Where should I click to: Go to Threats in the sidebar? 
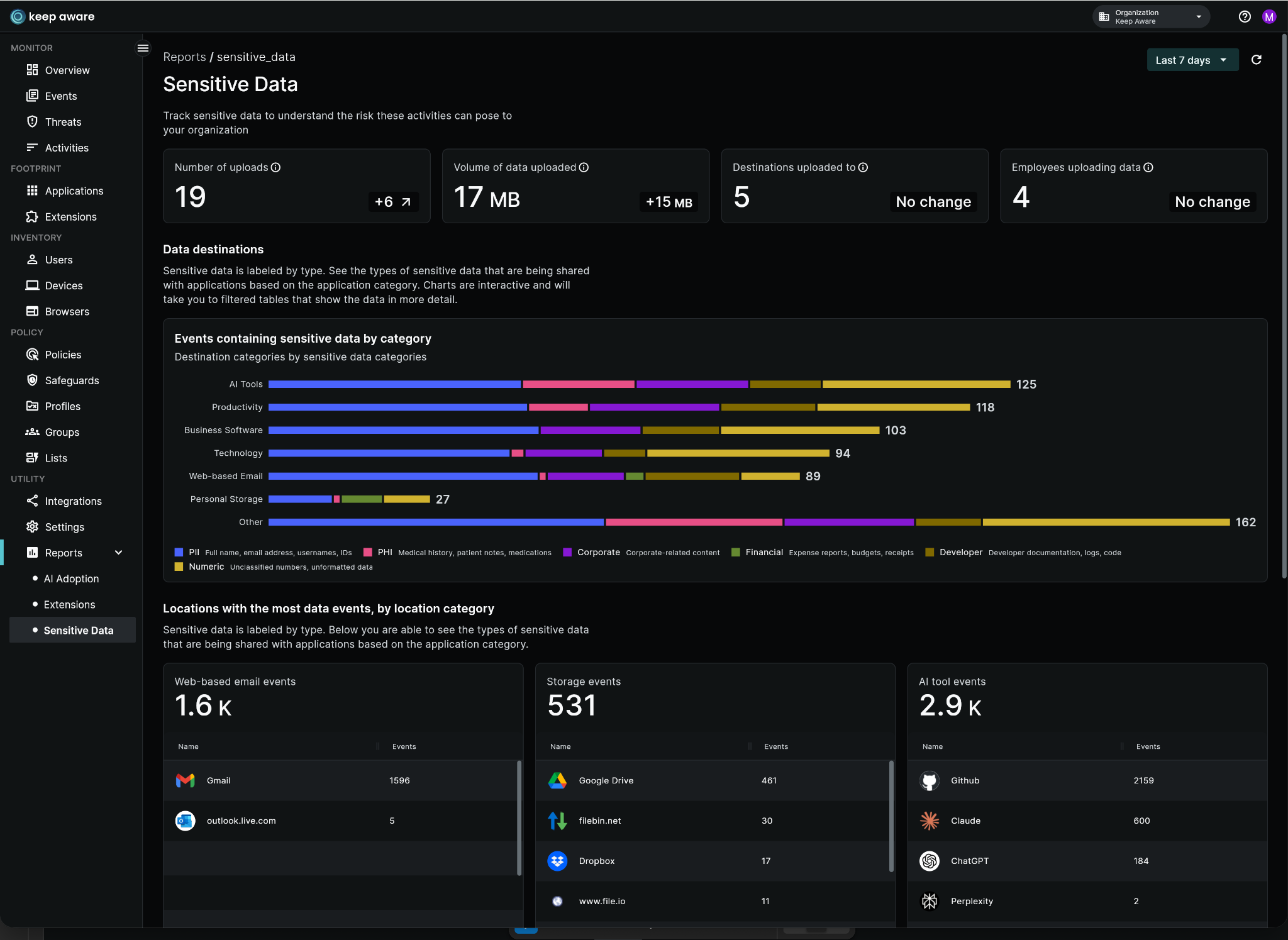tap(63, 122)
